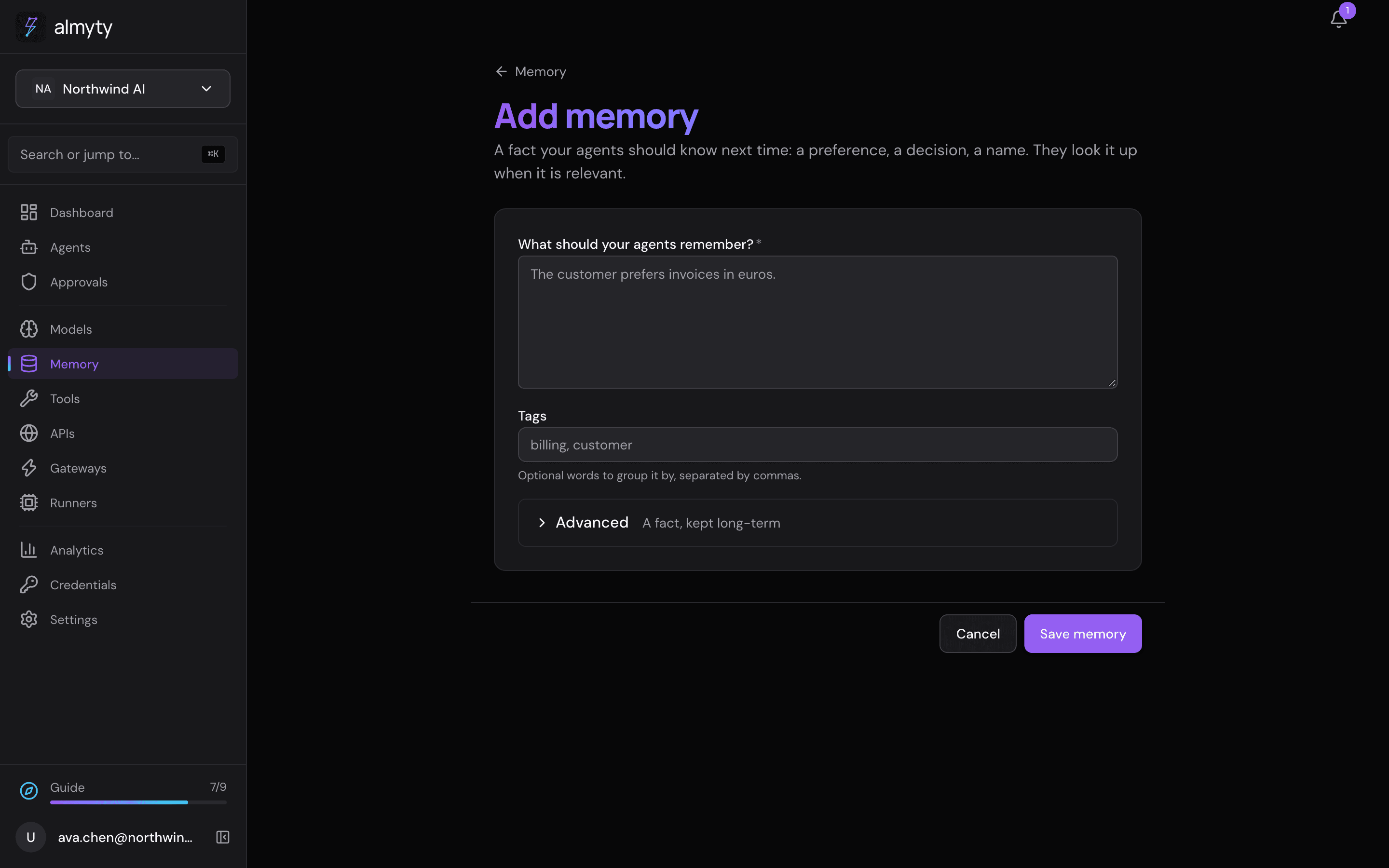Click the Gateways bolt icon
Image resolution: width=1389 pixels, height=868 pixels.
coord(29,468)
